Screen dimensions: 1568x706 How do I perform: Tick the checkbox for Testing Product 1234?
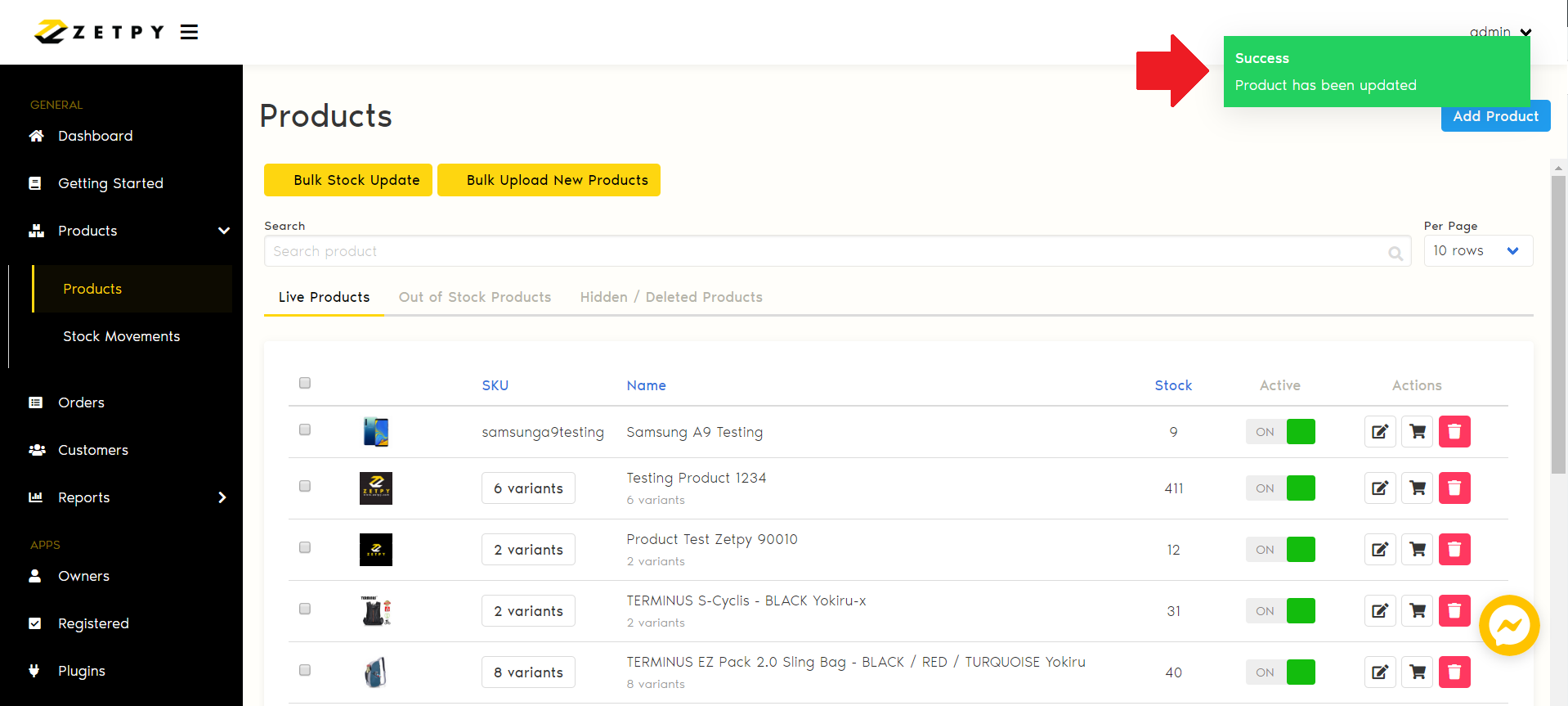(305, 486)
